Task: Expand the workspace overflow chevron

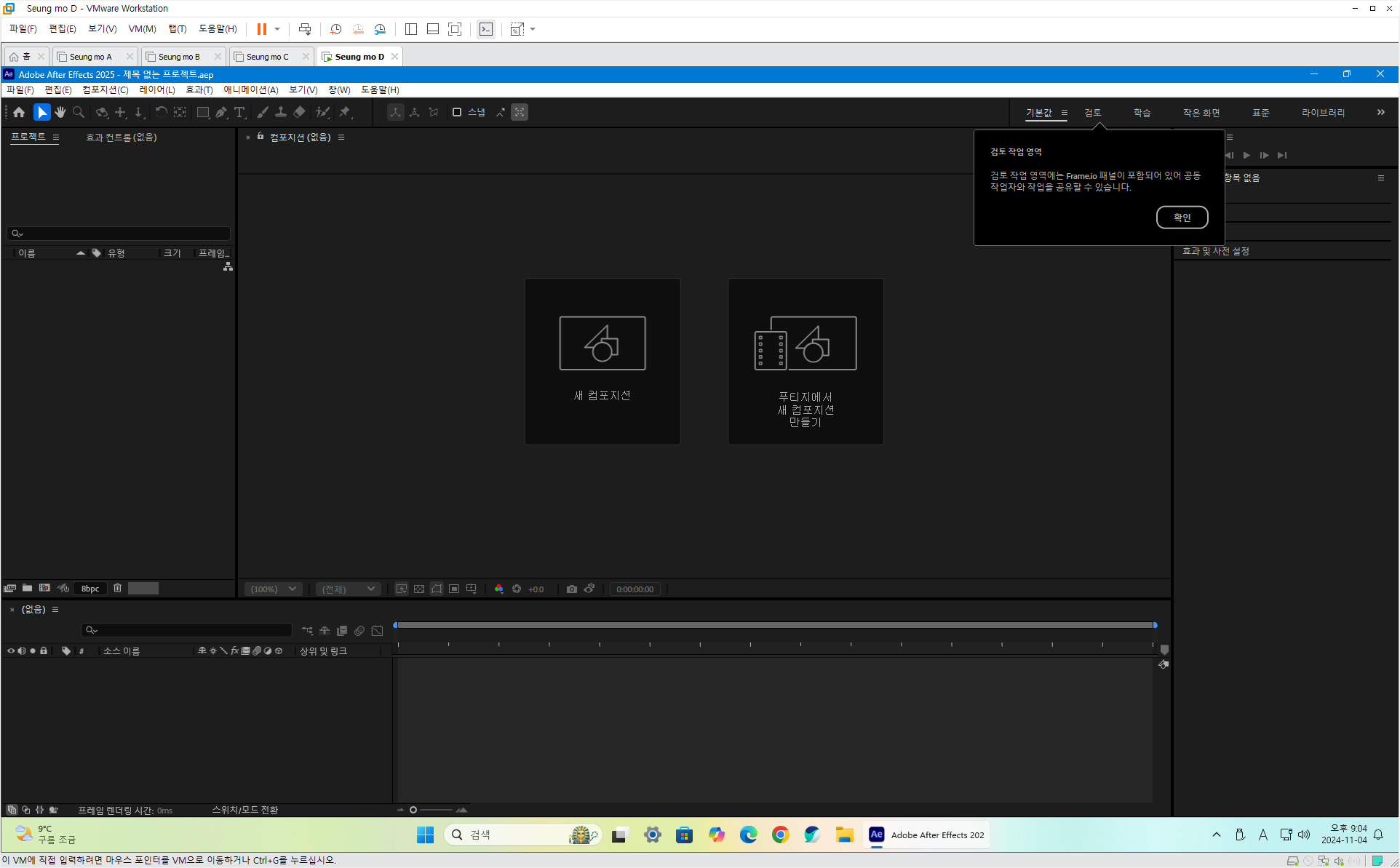Action: [x=1380, y=112]
